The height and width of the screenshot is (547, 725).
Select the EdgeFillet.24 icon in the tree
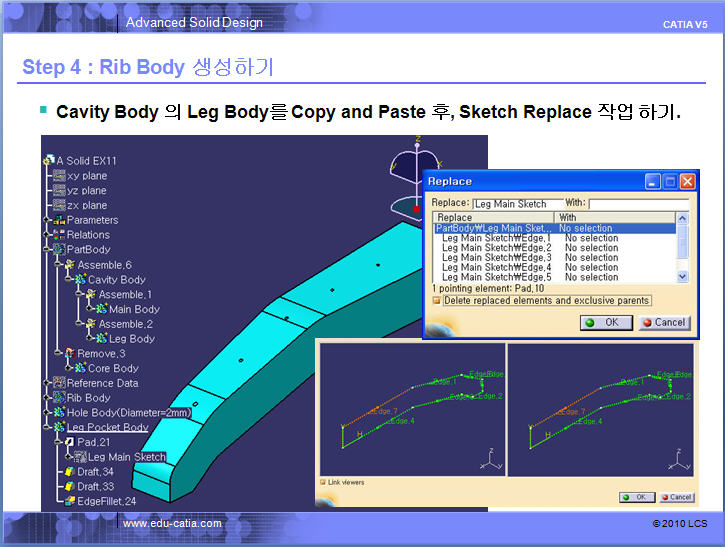(69, 500)
